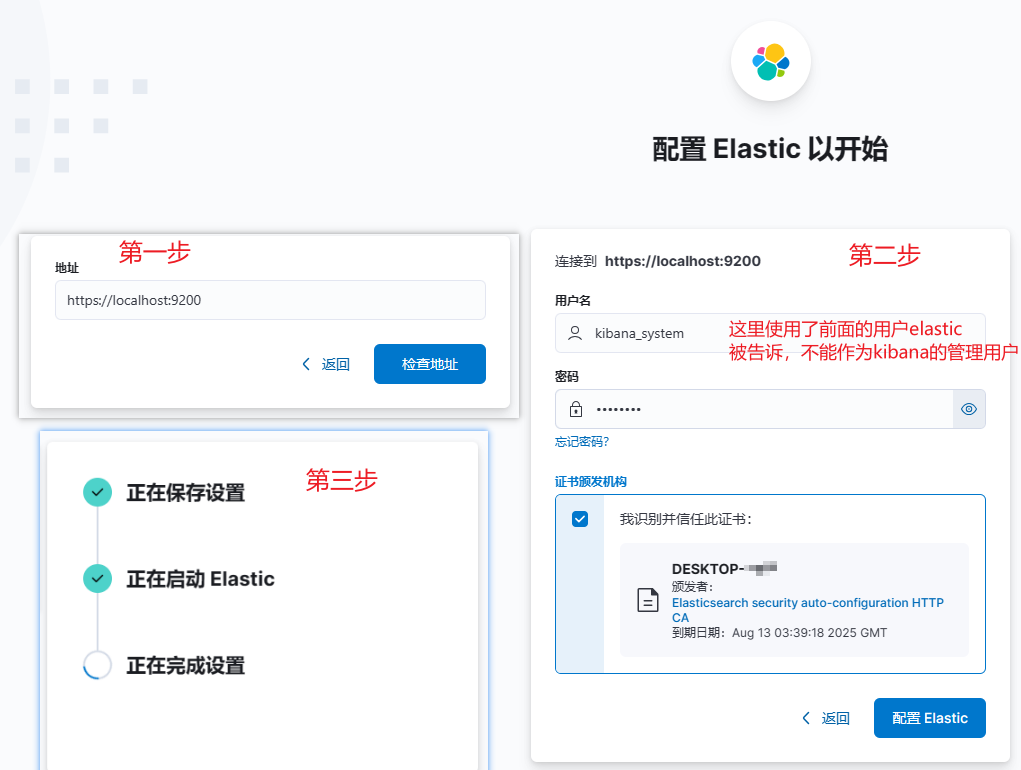Click the 检查地址 button
The image size is (1021, 770).
click(x=429, y=364)
